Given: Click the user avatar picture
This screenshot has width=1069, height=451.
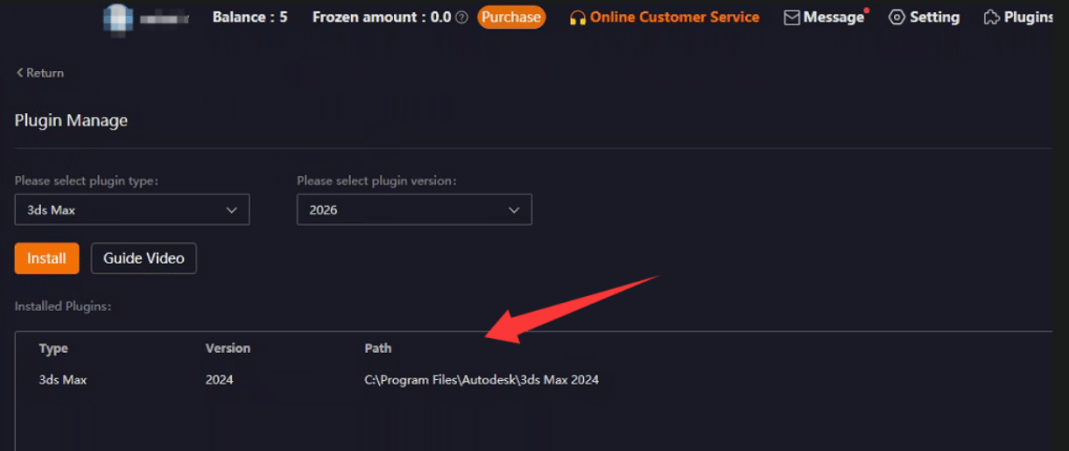Looking at the screenshot, I should point(118,18).
